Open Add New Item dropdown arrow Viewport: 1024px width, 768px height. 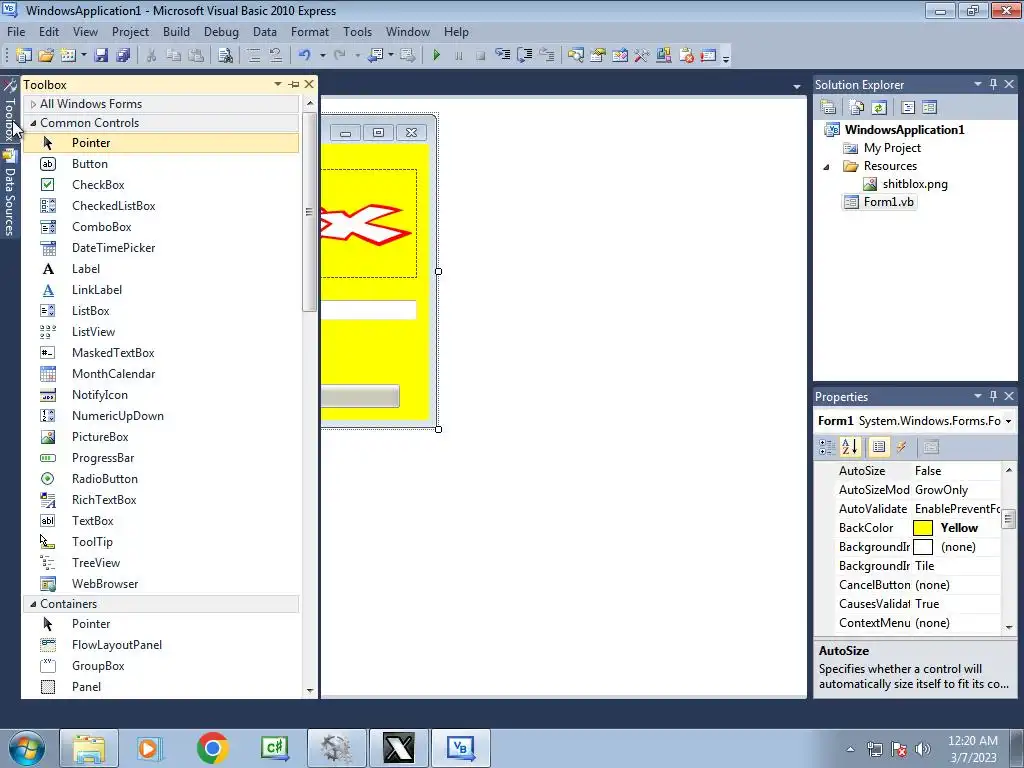pos(84,56)
